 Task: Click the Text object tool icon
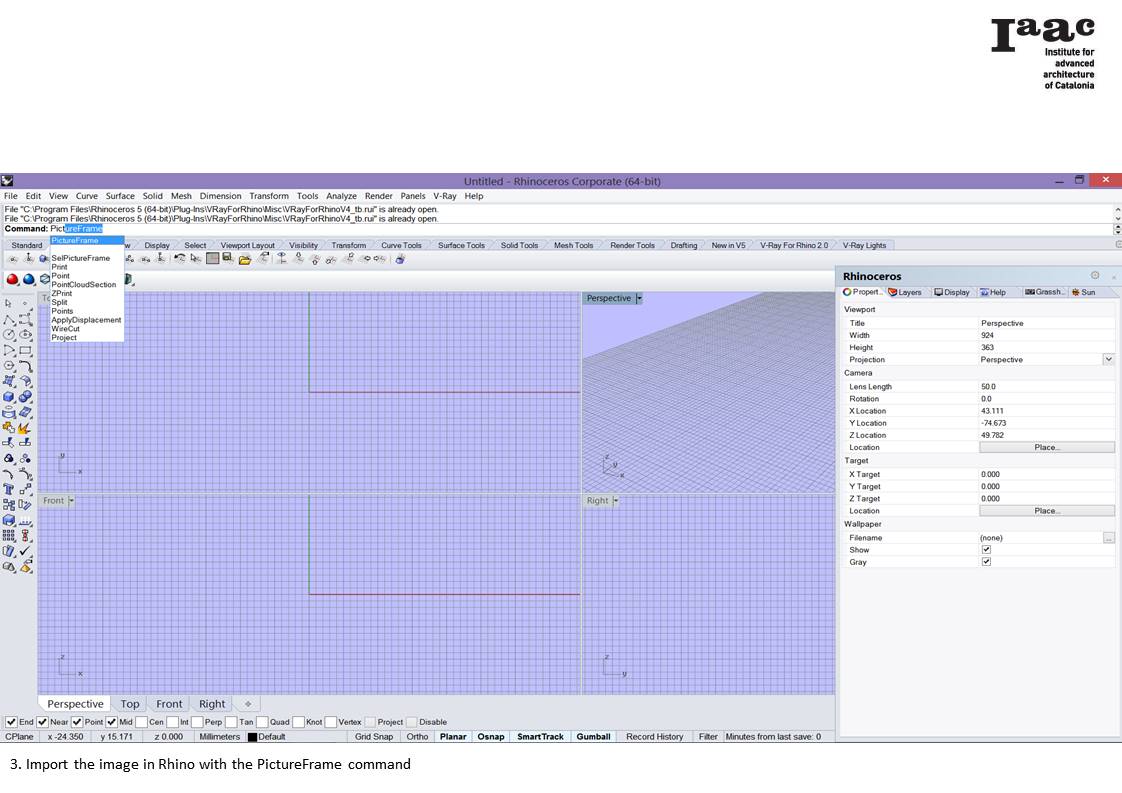(x=9, y=489)
